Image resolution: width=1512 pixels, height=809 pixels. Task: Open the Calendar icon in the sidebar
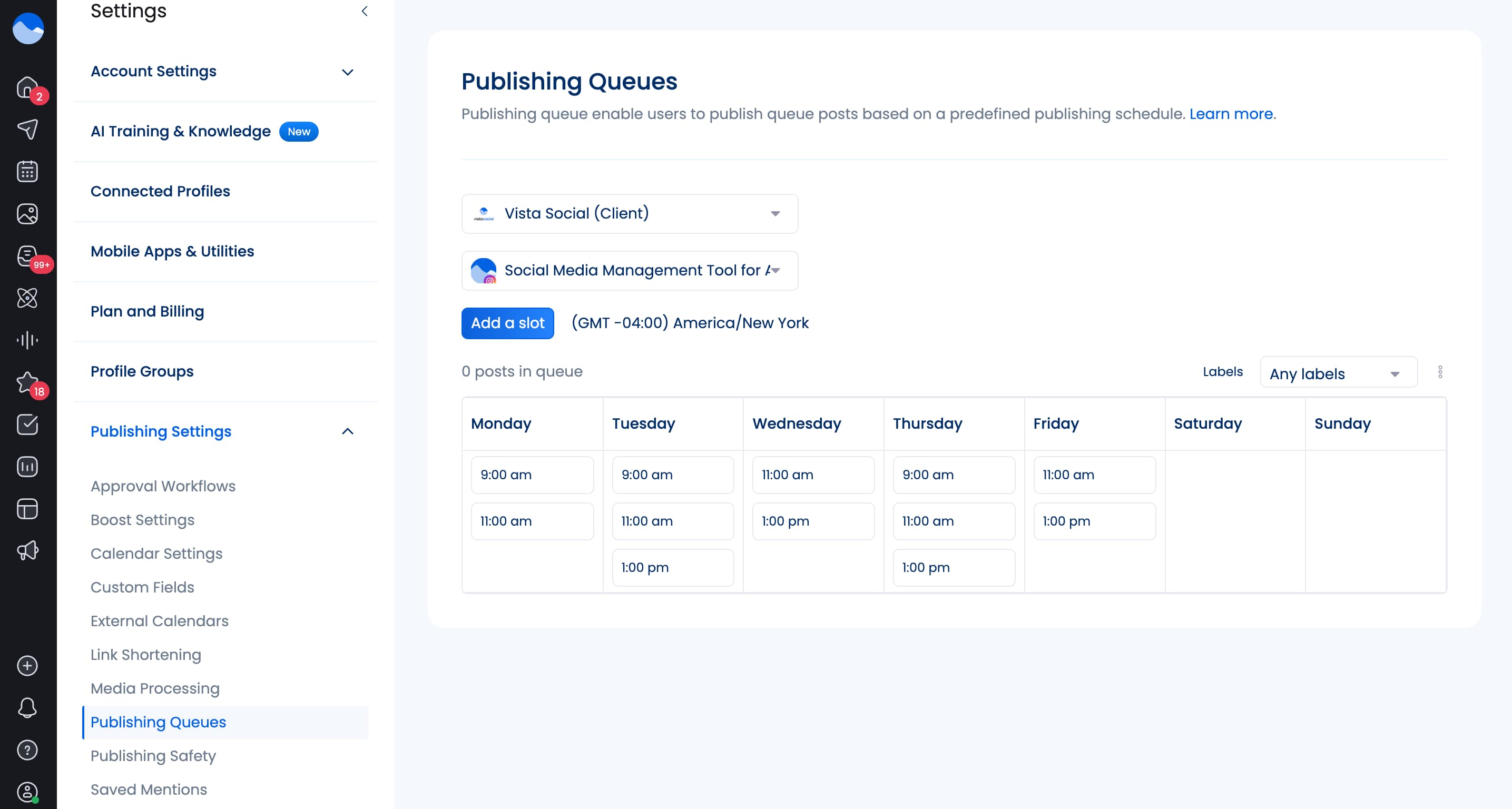(x=27, y=171)
